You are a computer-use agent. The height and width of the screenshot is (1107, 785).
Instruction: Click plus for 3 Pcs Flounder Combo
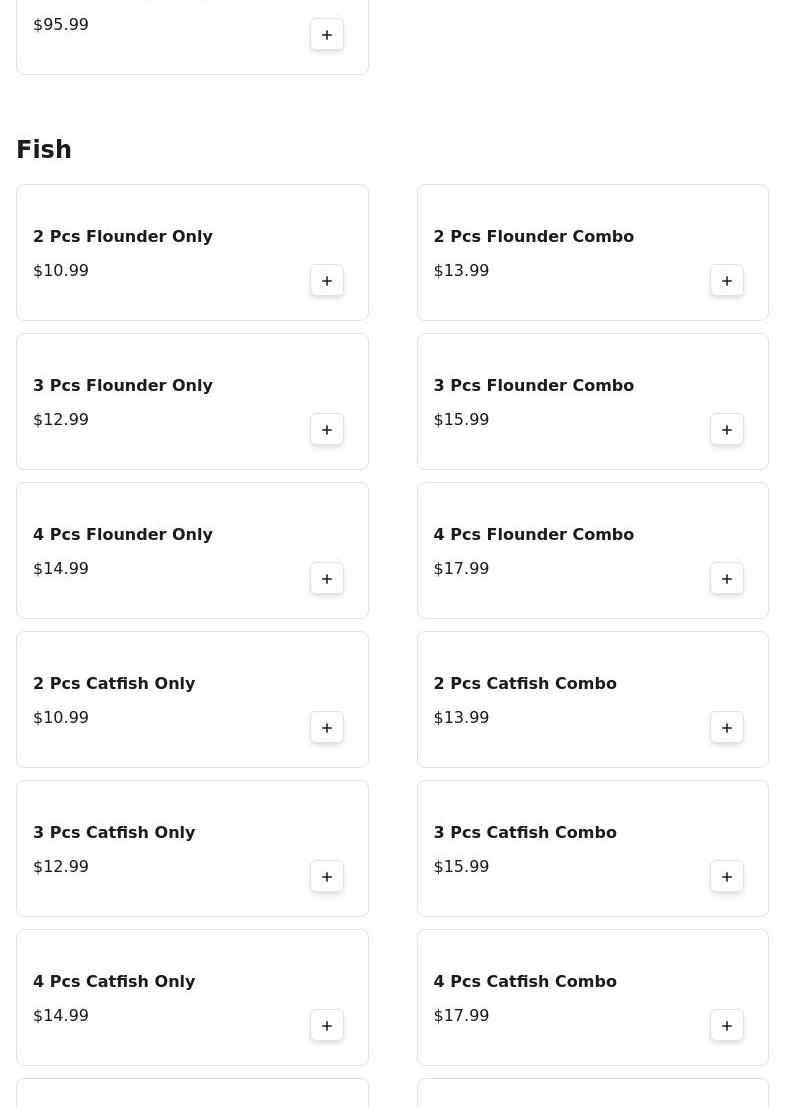coord(726,430)
